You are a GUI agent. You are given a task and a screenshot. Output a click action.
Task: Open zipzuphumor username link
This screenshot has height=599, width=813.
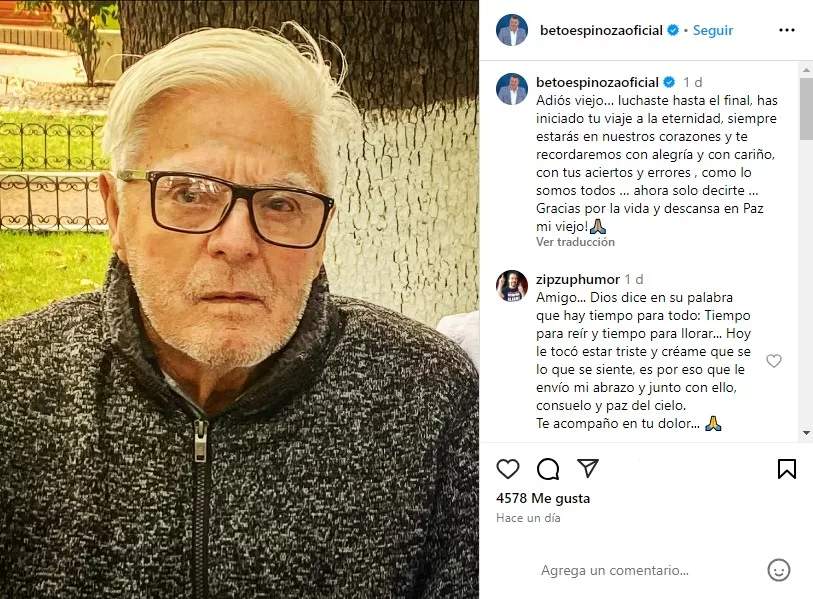point(578,279)
